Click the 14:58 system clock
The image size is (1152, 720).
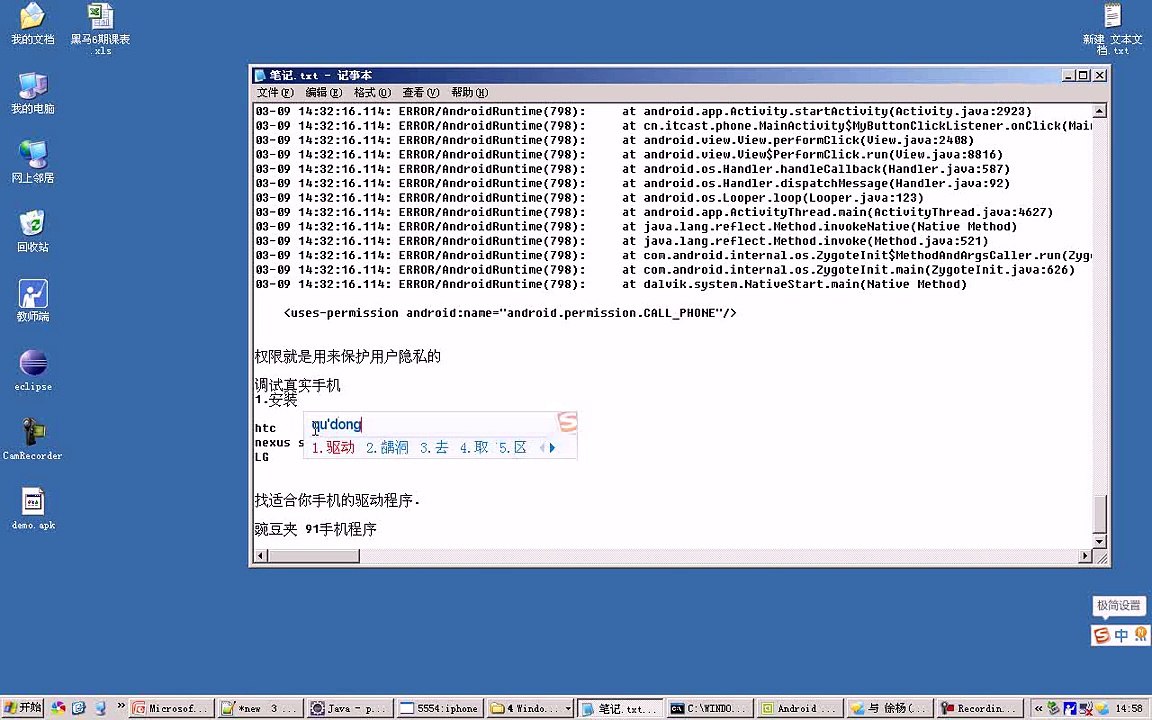[1129, 708]
